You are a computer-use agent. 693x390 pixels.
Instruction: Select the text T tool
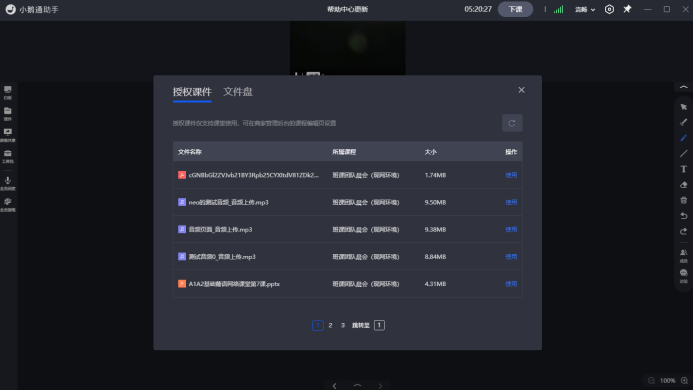[x=683, y=169]
